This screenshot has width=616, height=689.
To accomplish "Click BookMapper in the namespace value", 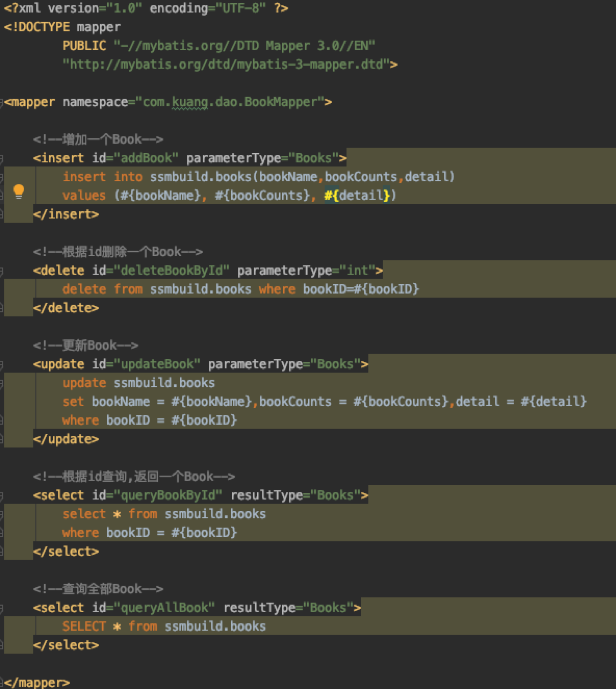I will (x=281, y=102).
